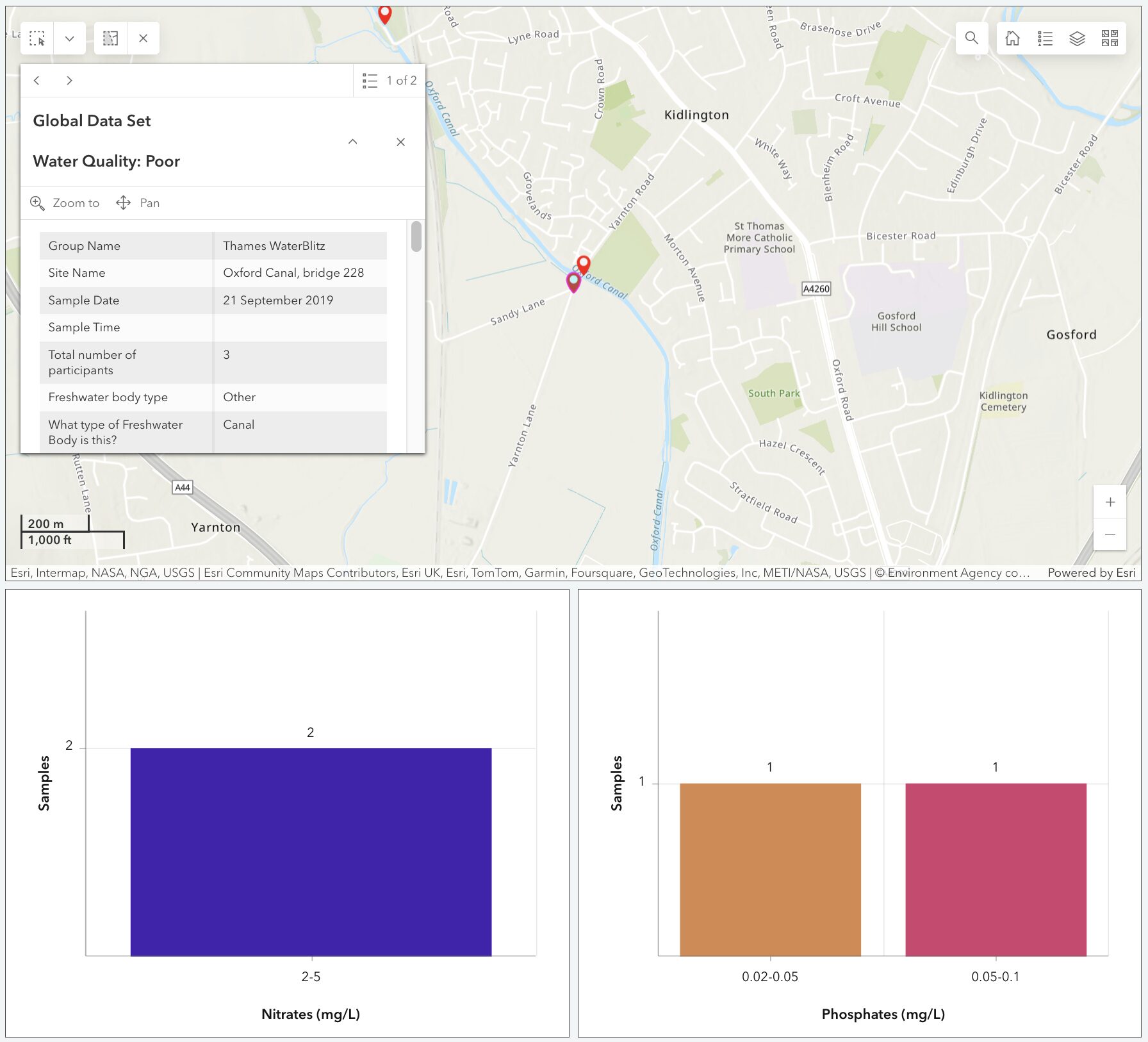Select the 2-5 nitrates bar

[x=311, y=852]
